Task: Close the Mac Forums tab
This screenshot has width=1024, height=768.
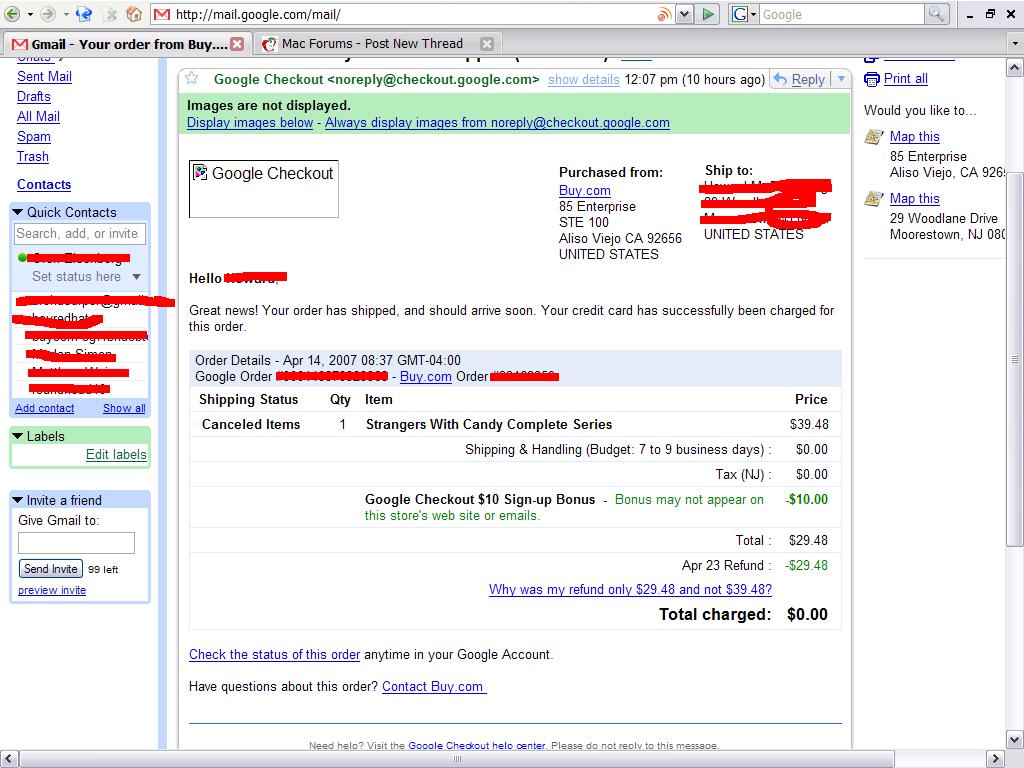Action: tap(487, 44)
